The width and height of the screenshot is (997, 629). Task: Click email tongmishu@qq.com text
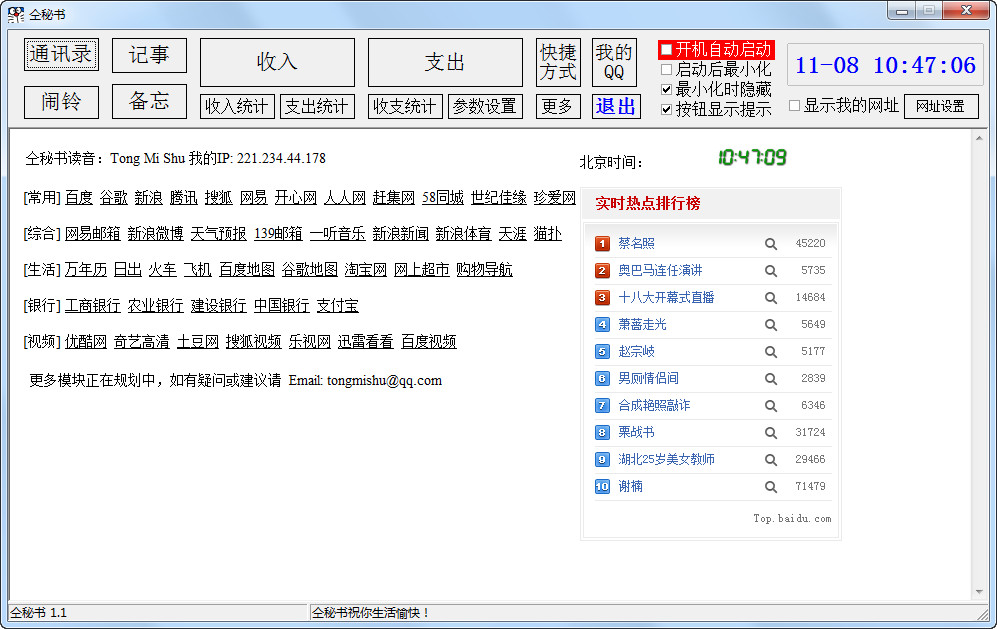point(384,381)
